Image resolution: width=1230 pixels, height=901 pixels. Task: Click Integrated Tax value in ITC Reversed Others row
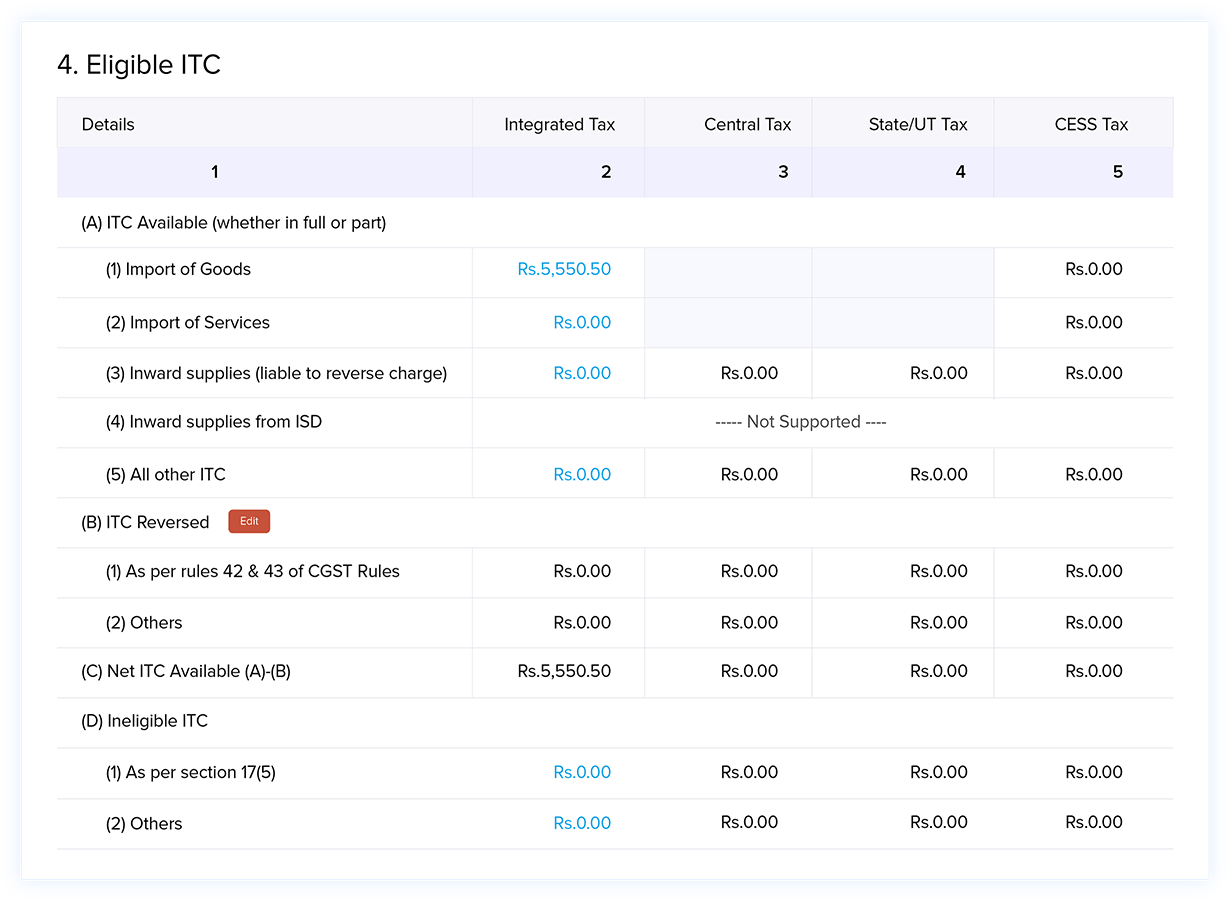582,622
